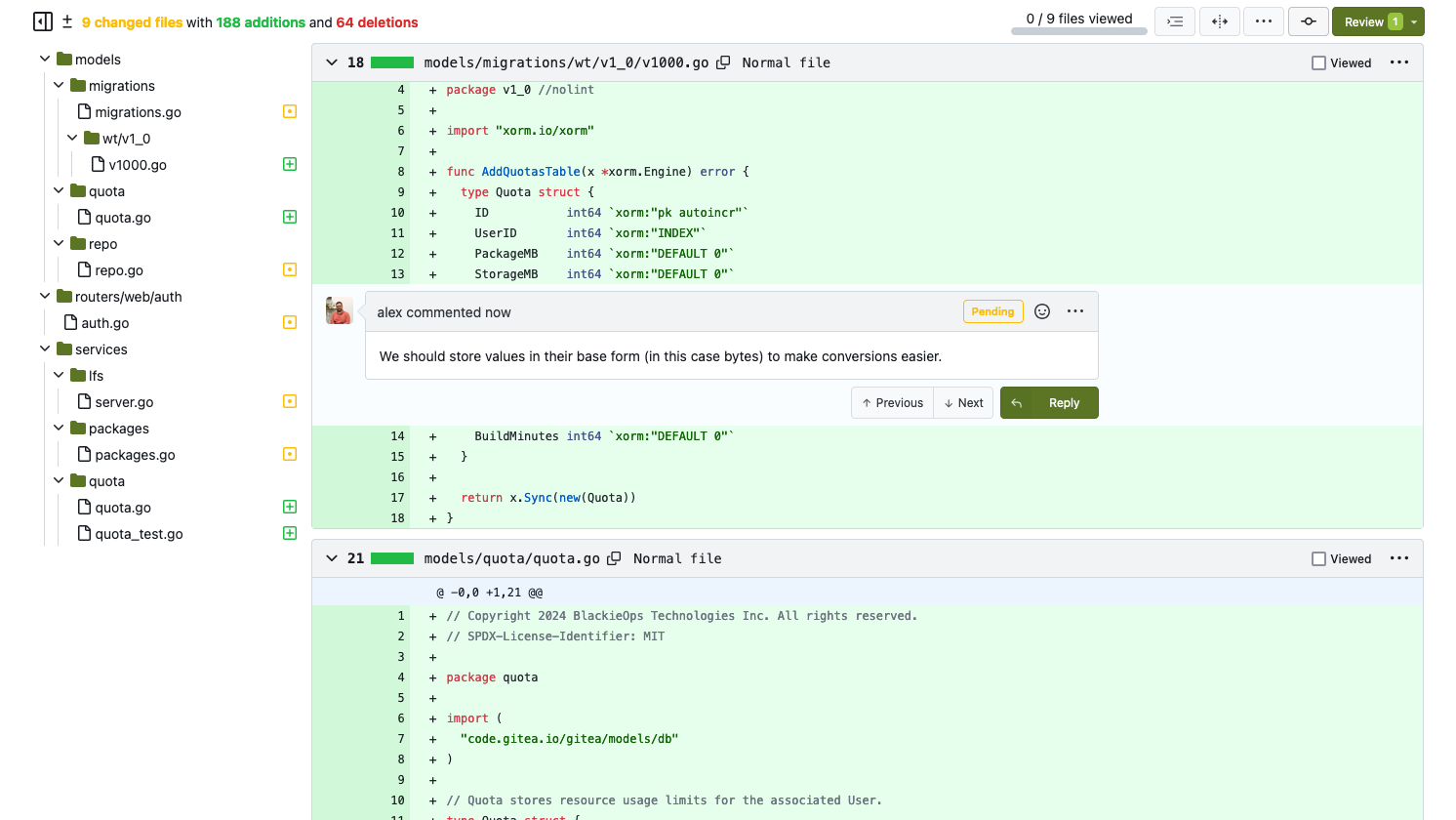The image size is (1456, 820).
Task: Click the '9 changed files' link
Action: click(132, 22)
